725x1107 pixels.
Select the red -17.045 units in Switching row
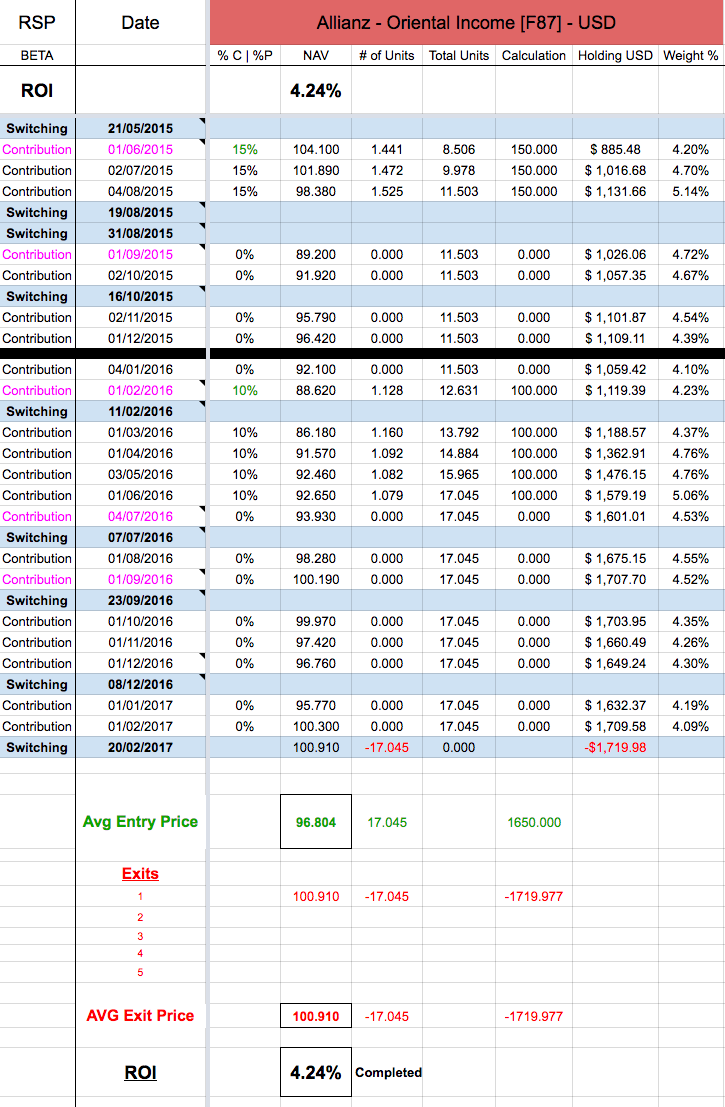coord(387,748)
